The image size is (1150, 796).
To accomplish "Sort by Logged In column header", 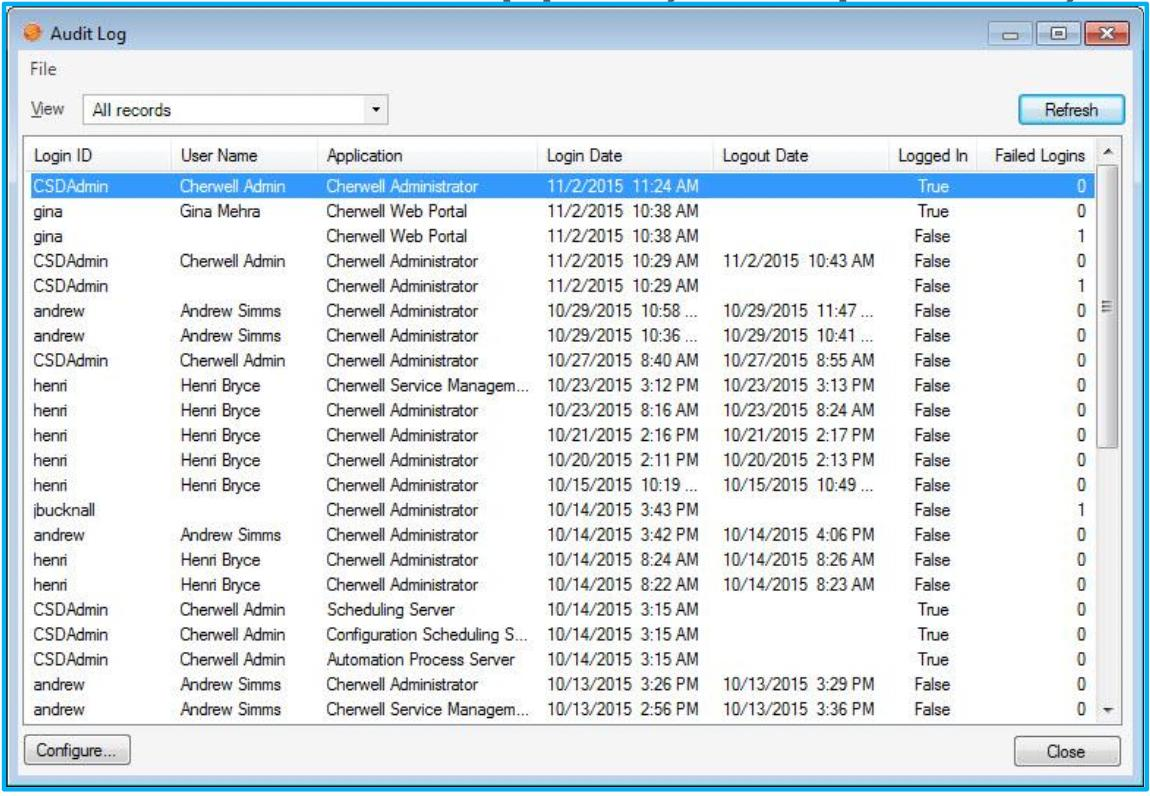I will click(932, 156).
